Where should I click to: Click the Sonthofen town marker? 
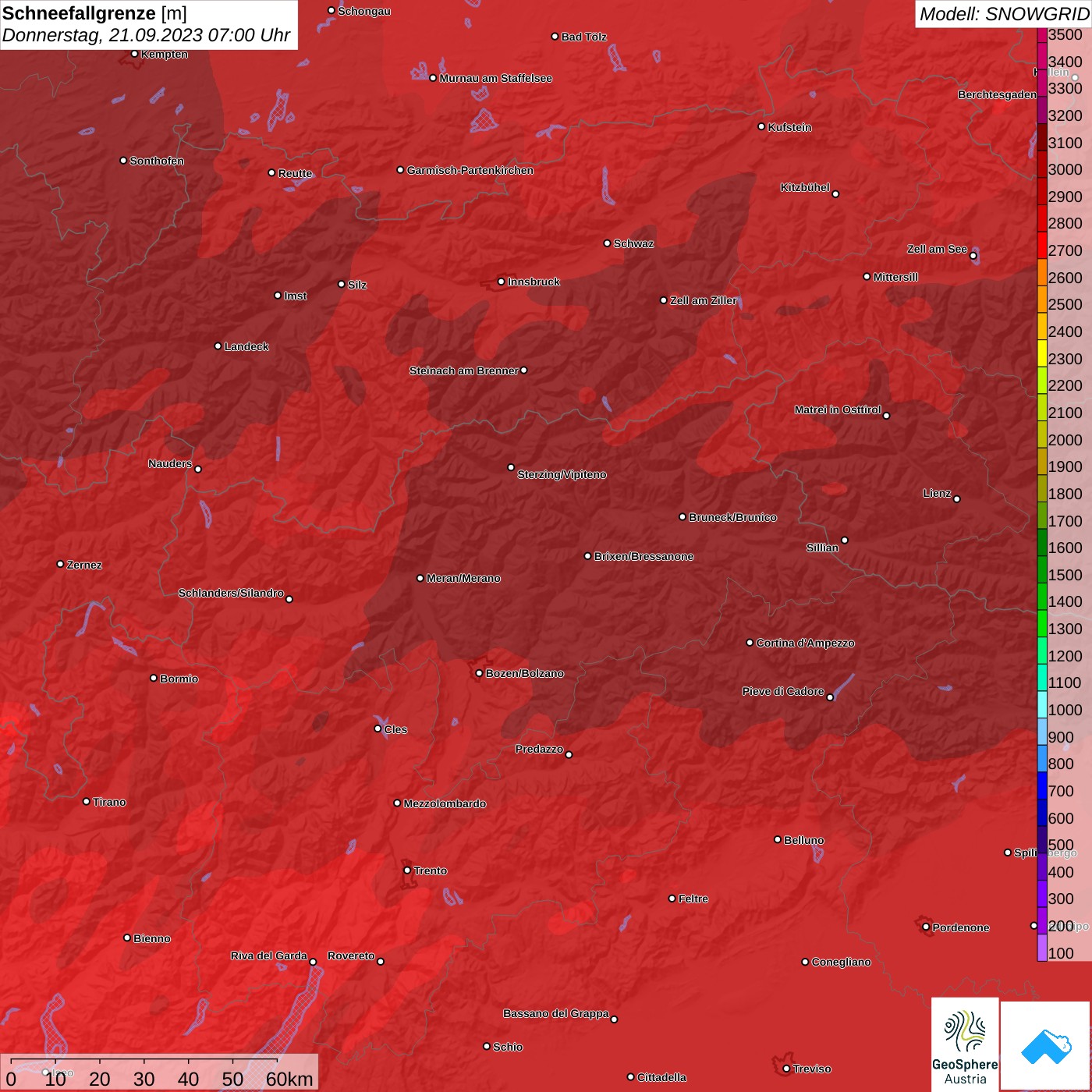(123, 161)
